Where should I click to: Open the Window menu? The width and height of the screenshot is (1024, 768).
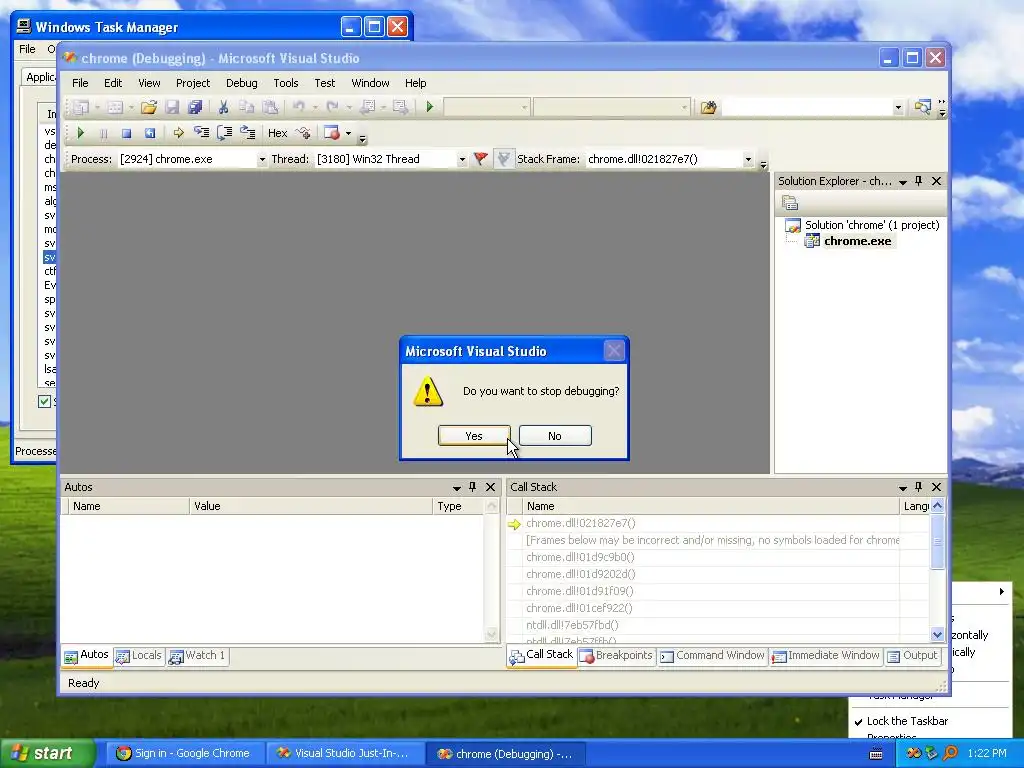tap(370, 83)
